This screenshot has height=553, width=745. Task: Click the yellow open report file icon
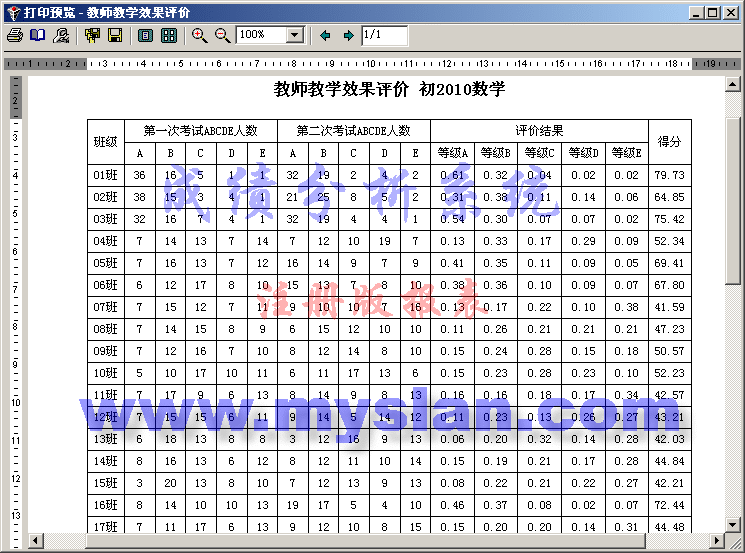coord(93,35)
